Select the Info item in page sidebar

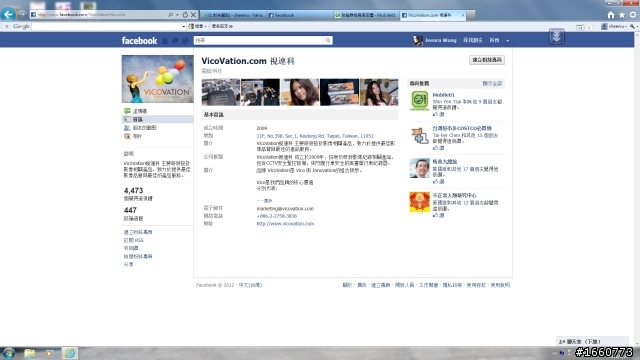158,119
